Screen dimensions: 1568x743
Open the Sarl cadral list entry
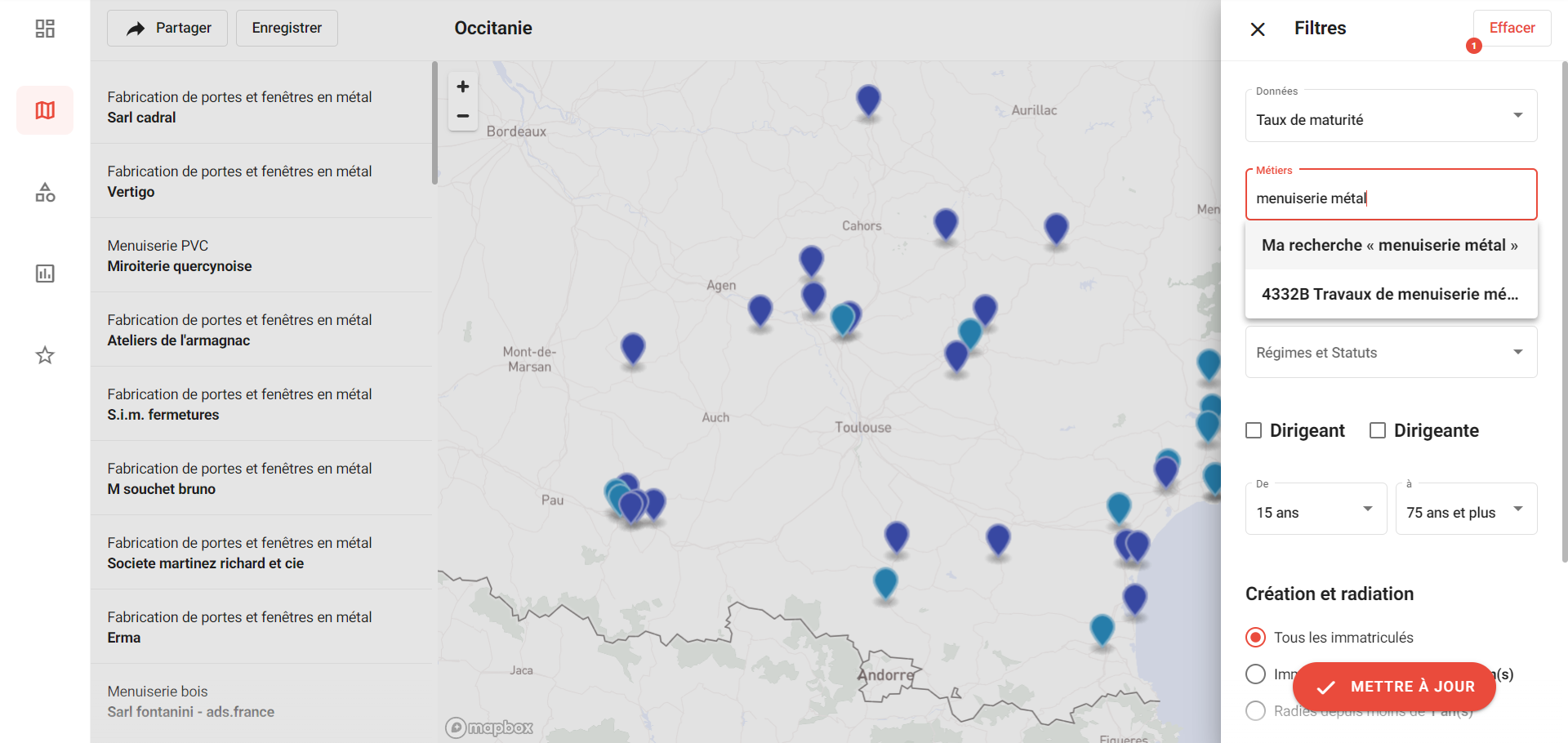261,107
